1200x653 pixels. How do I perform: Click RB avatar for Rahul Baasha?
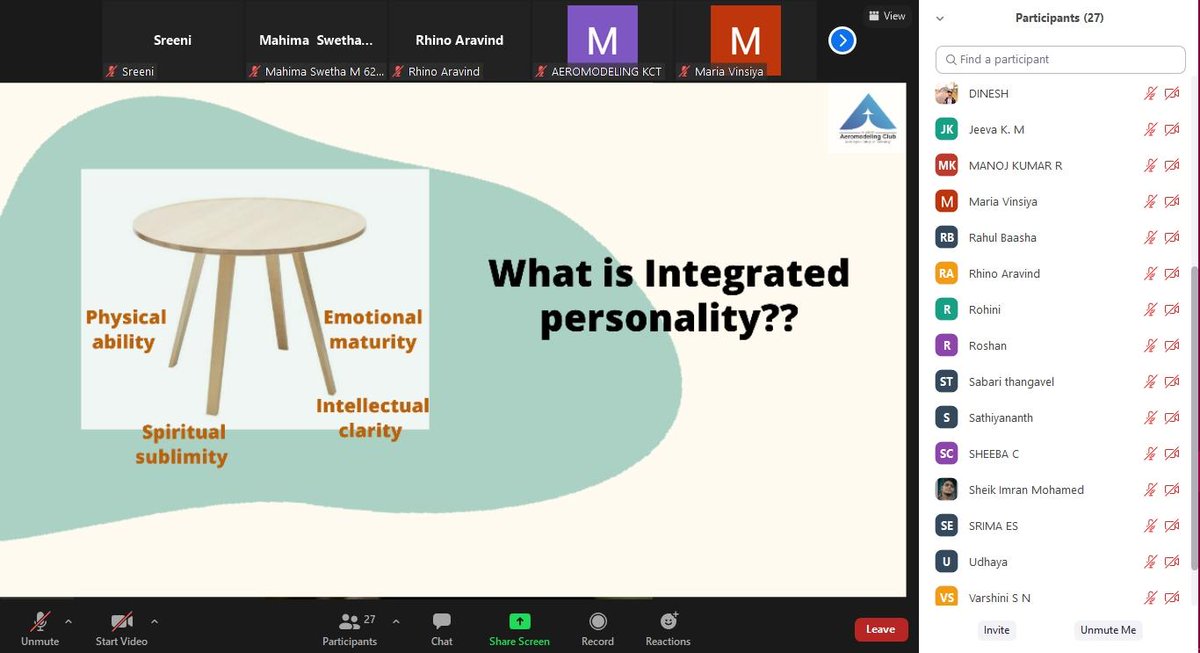pos(946,237)
